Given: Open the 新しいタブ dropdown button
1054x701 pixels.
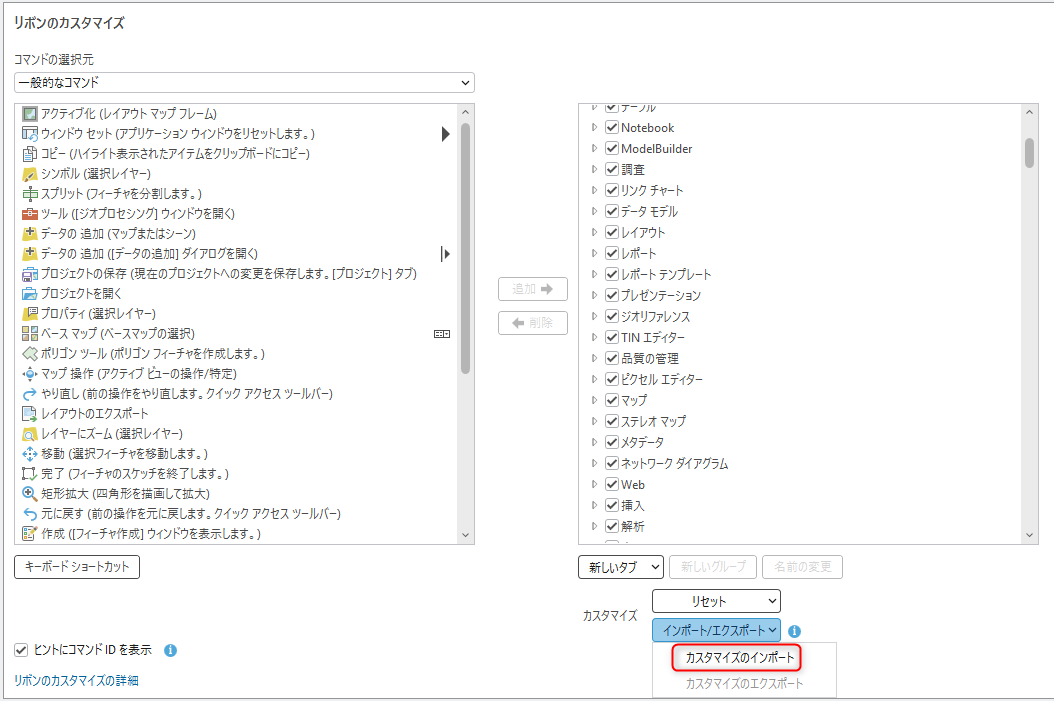Looking at the screenshot, I should tap(620, 567).
